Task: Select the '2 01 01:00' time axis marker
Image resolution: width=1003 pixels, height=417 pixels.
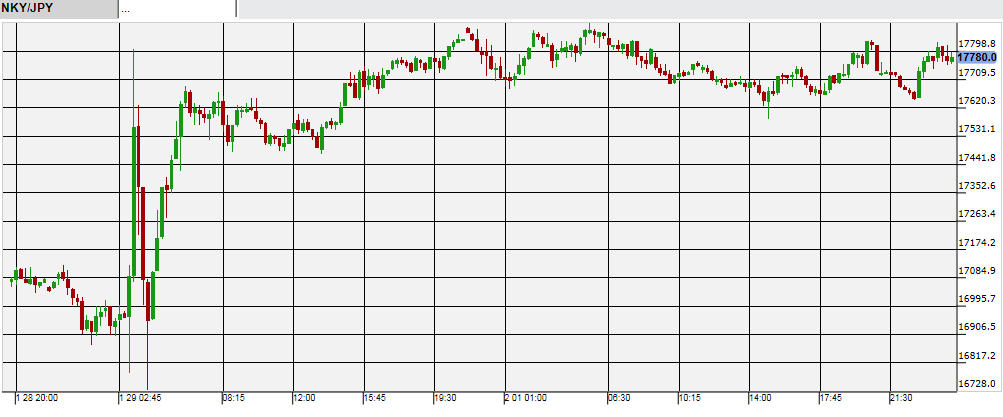Action: coord(526,398)
